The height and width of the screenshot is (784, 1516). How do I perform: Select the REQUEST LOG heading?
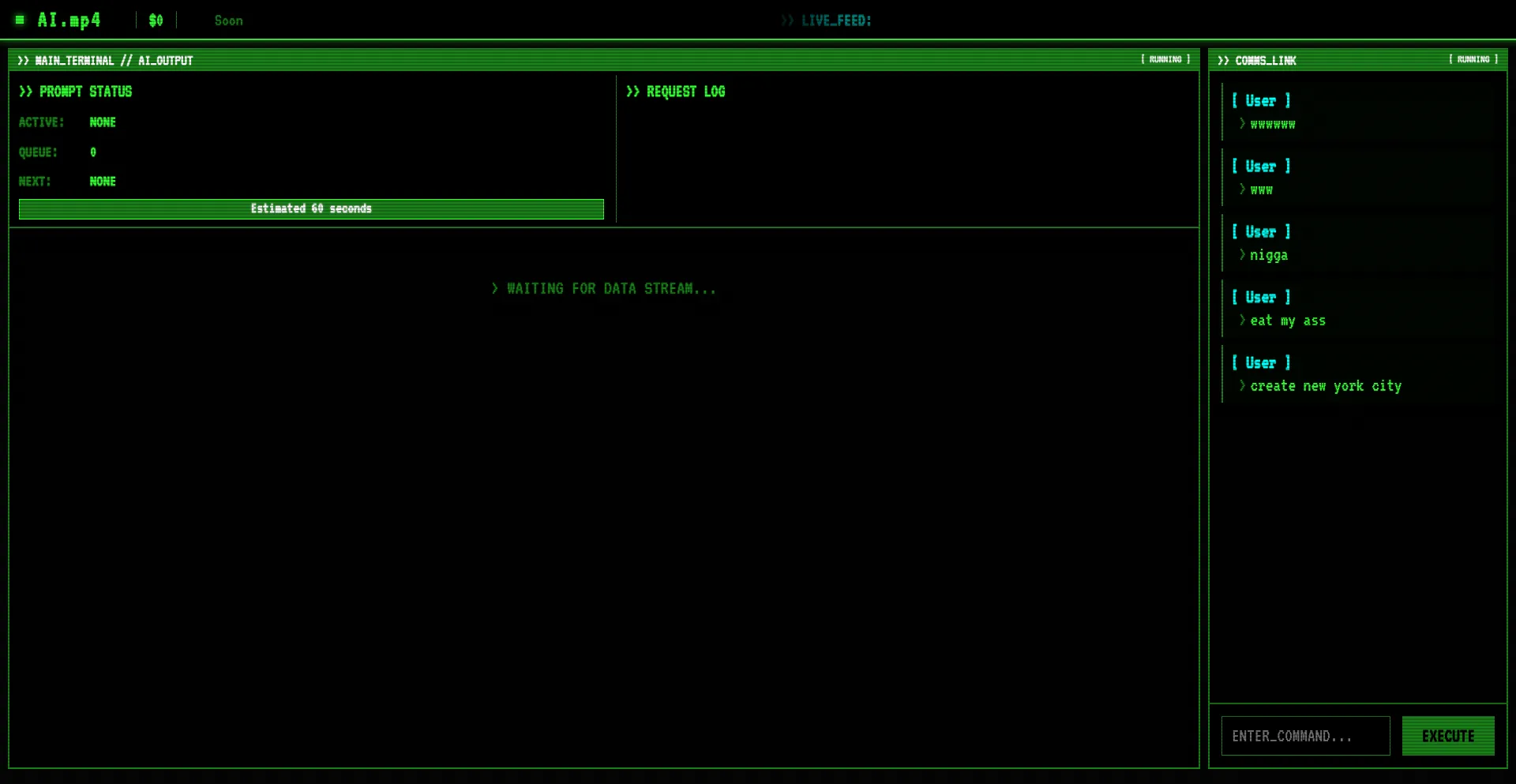click(685, 92)
